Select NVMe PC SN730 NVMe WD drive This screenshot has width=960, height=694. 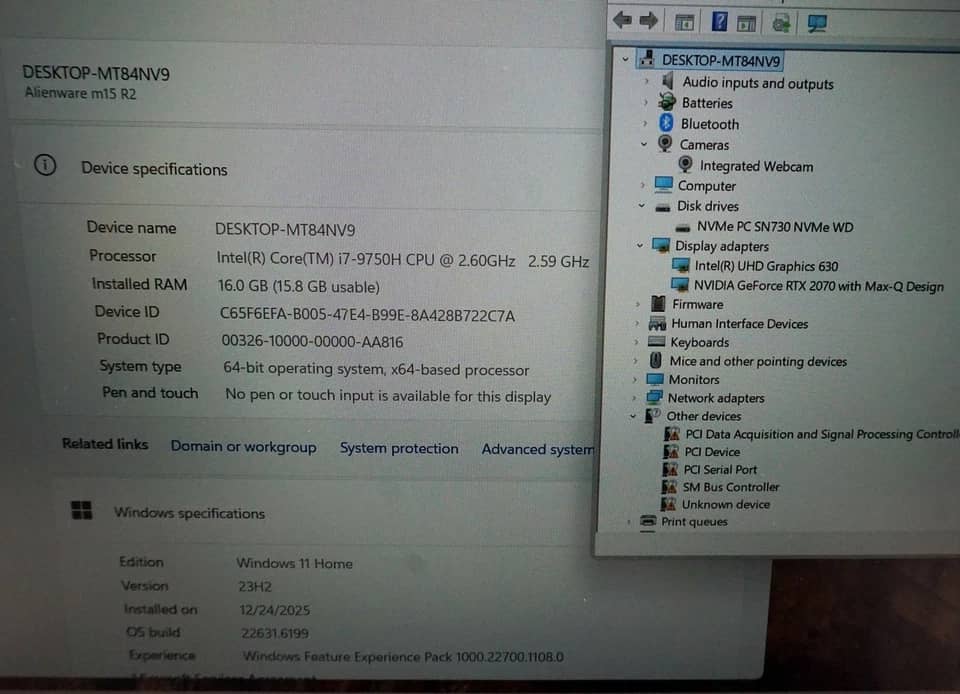click(775, 226)
